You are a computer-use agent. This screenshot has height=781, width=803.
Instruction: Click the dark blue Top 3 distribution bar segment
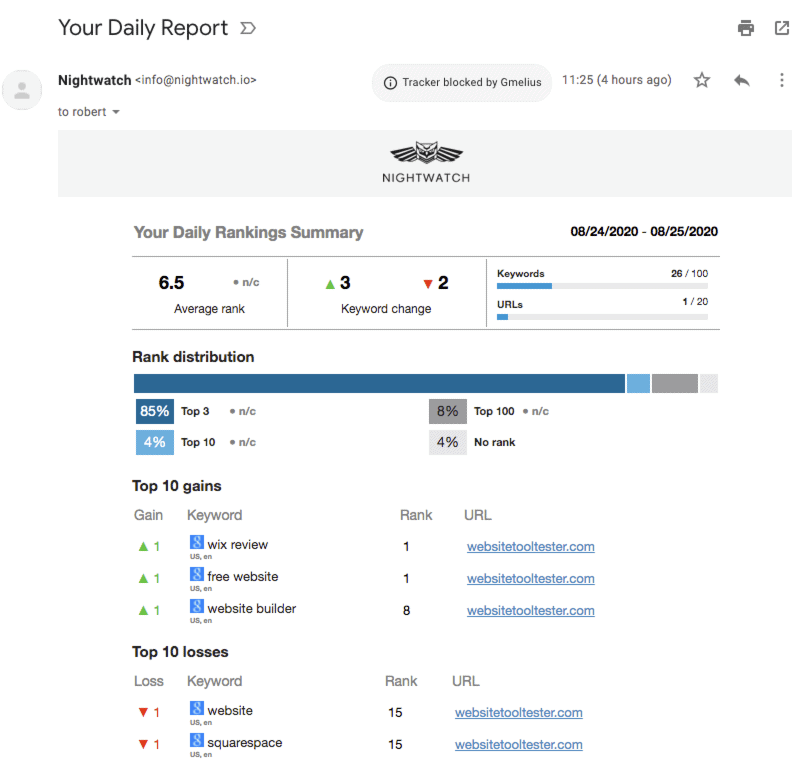click(x=379, y=384)
